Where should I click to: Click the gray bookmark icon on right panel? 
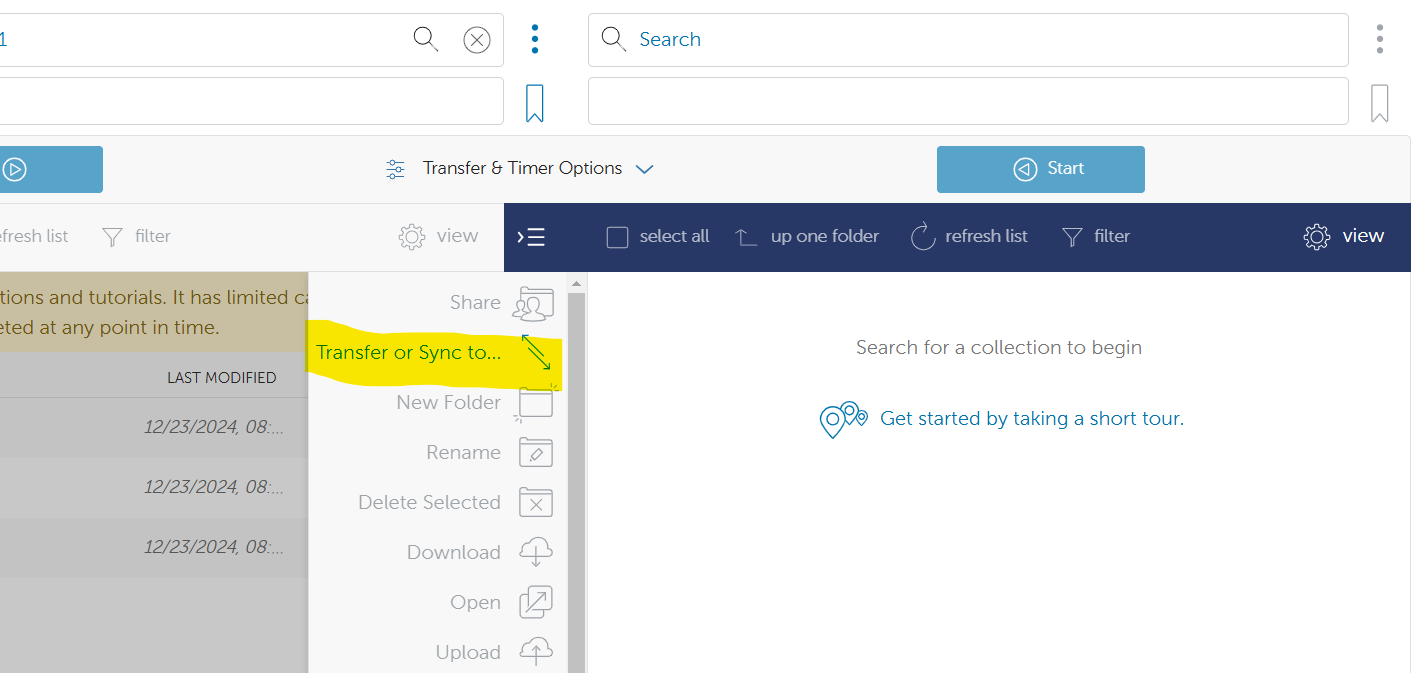pyautogui.click(x=1379, y=103)
